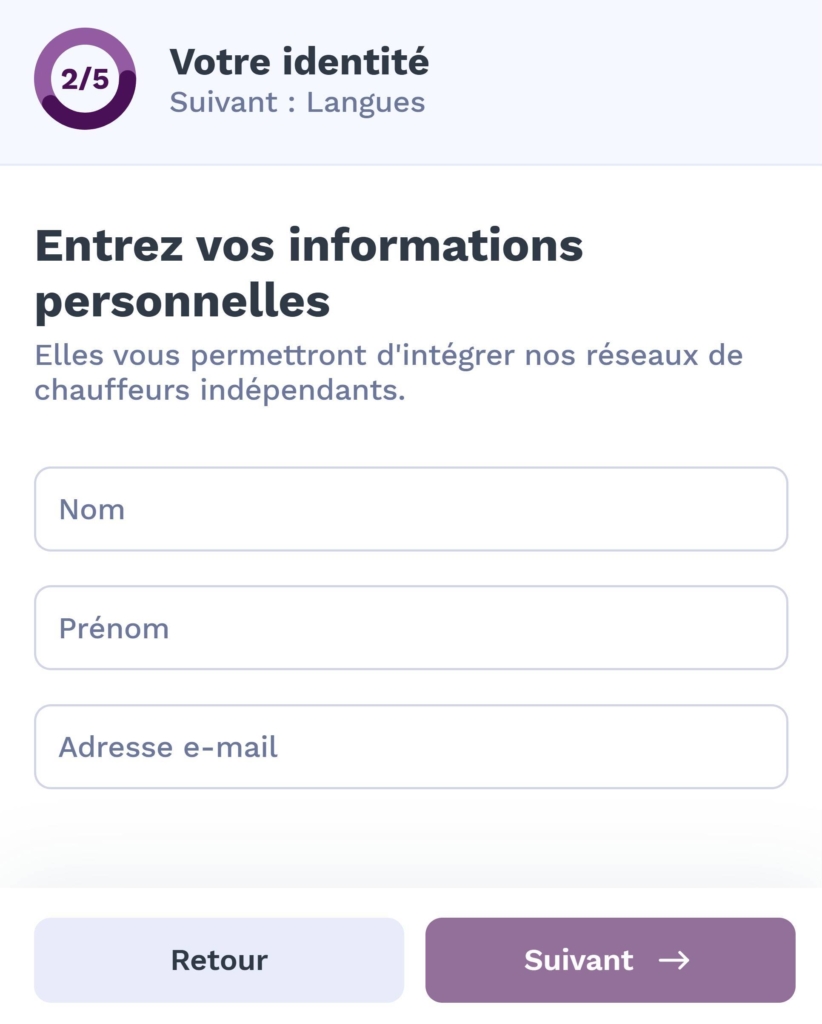The image size is (822, 1024).
Task: Click the "Nom" placeholder text
Action: pyautogui.click(x=92, y=510)
